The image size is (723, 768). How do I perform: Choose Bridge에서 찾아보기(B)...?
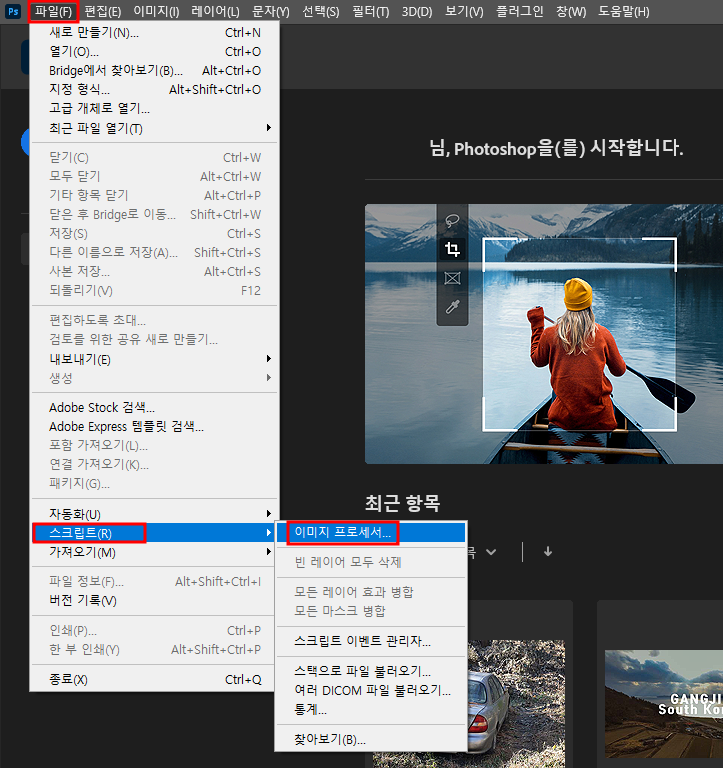pos(154,71)
